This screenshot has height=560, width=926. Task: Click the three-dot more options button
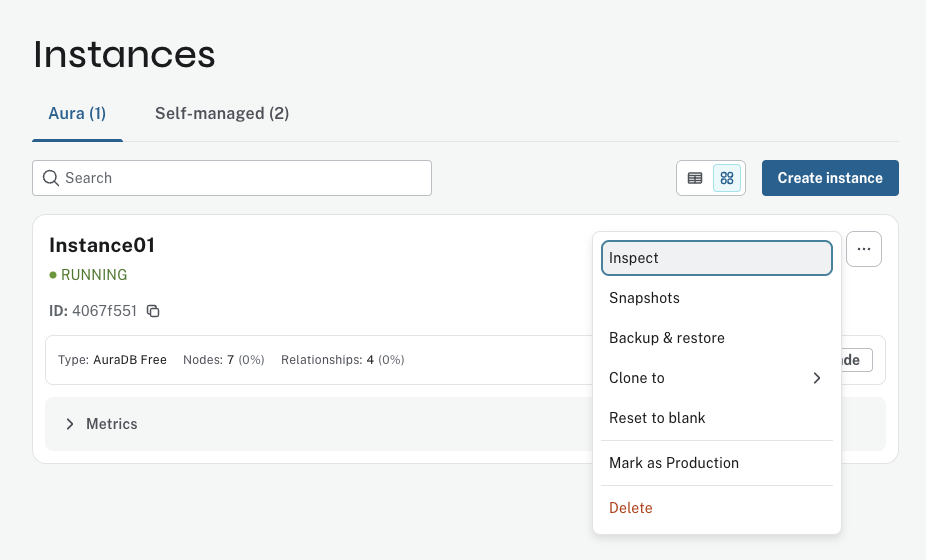coord(864,249)
